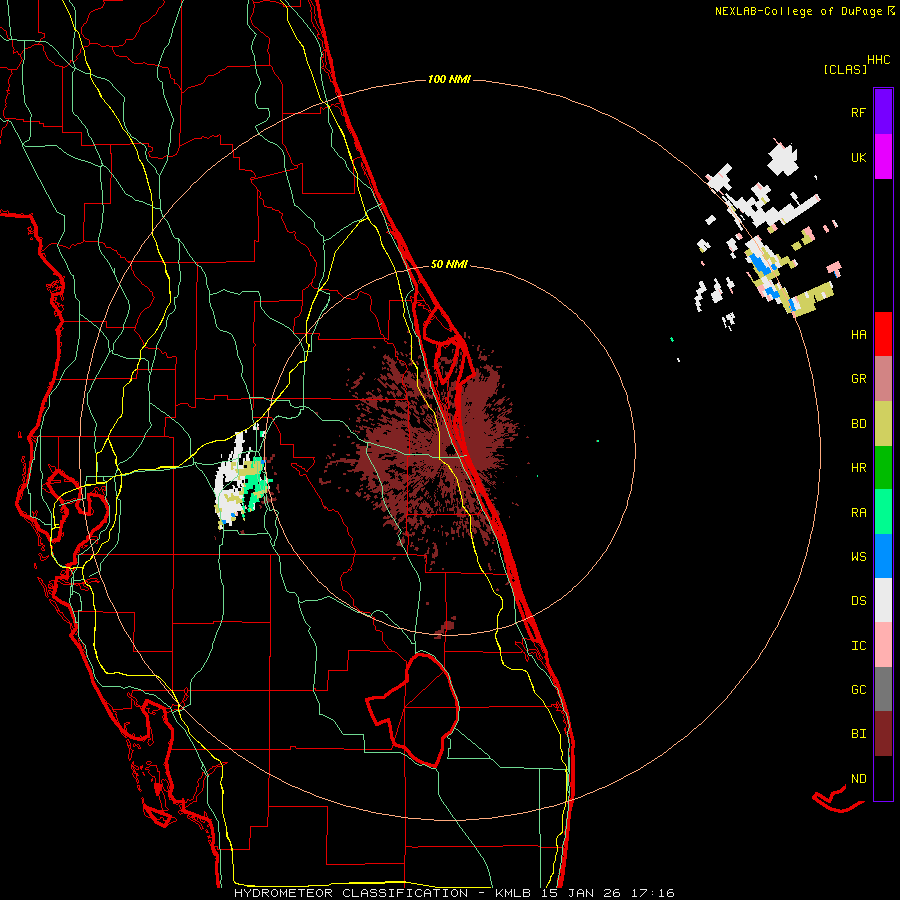Click the KMLB station identifier
This screenshot has width=900, height=900.
click(514, 893)
